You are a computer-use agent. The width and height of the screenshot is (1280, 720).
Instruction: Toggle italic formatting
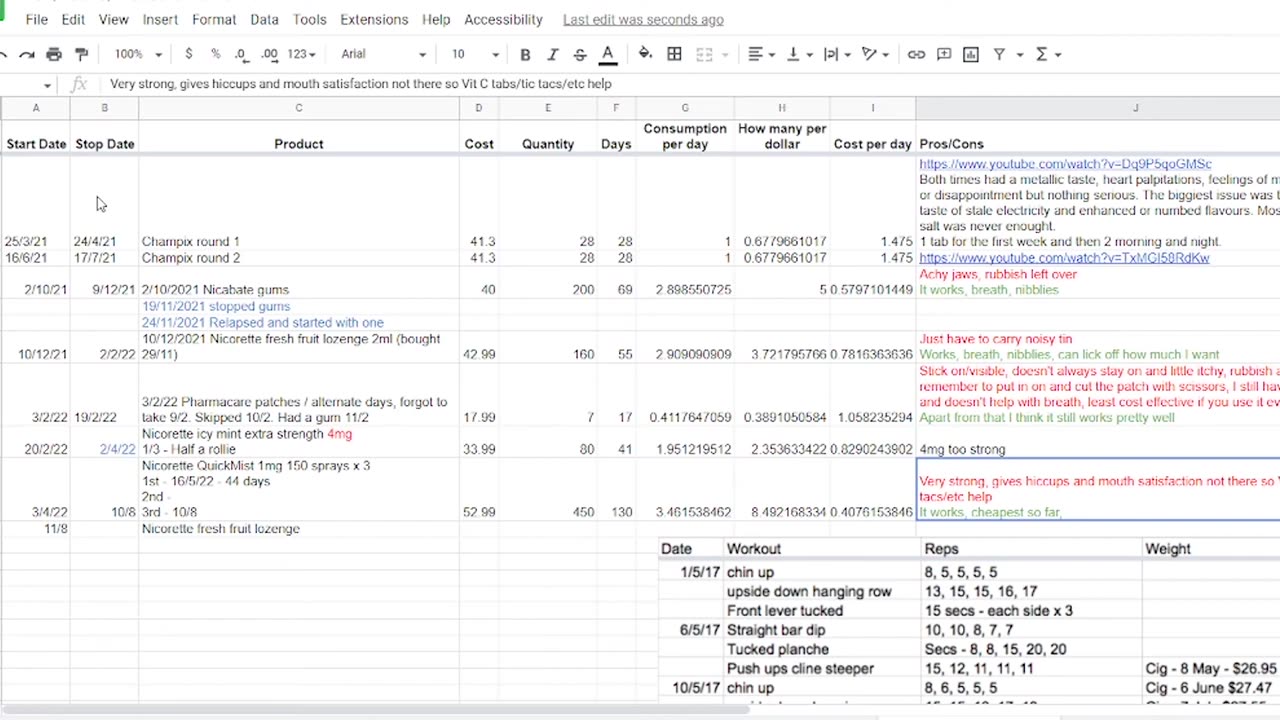tap(552, 54)
